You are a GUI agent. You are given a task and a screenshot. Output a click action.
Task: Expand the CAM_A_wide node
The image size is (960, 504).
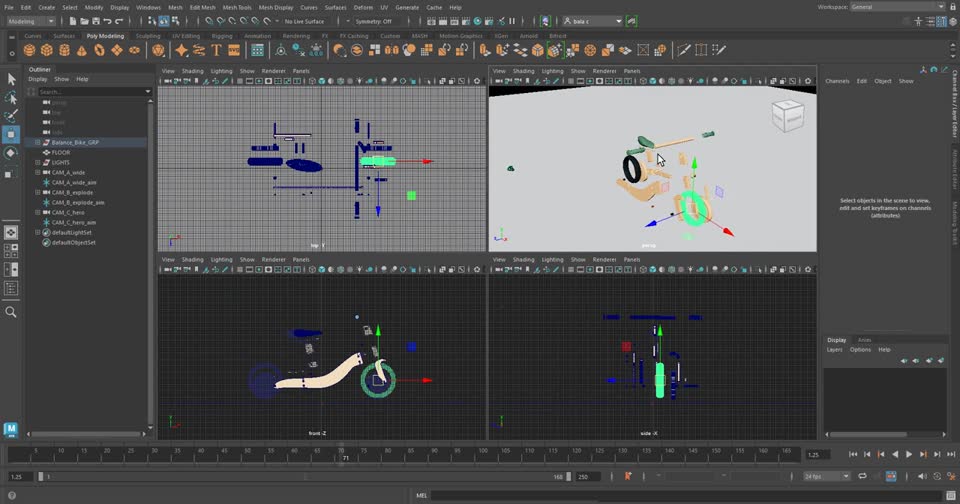point(37,172)
